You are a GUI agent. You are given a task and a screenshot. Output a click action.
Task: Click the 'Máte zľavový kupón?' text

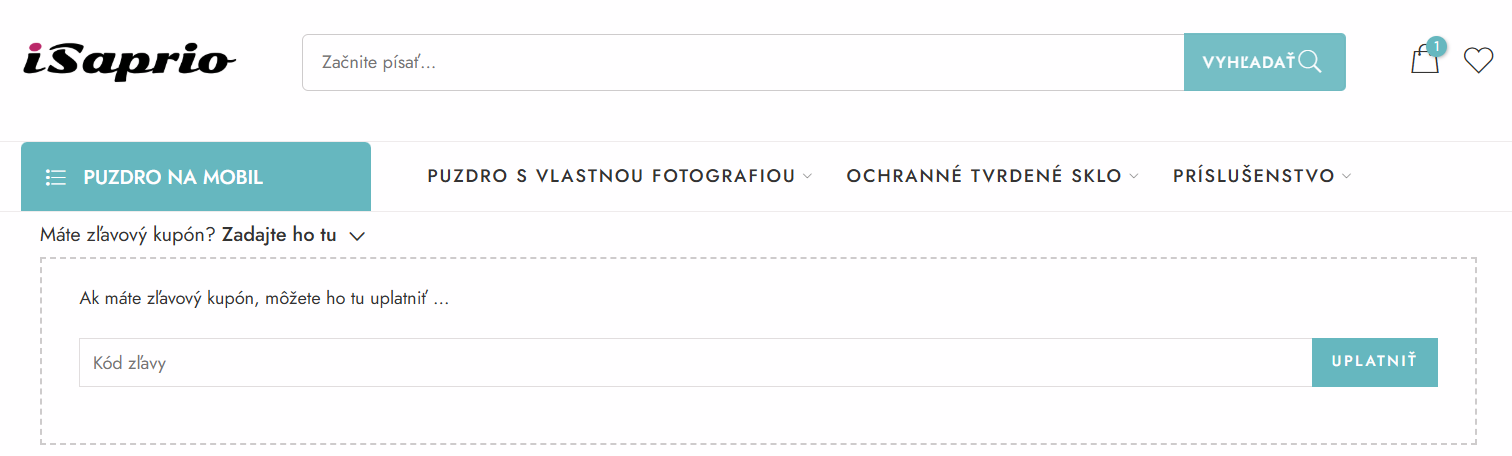click(128, 236)
